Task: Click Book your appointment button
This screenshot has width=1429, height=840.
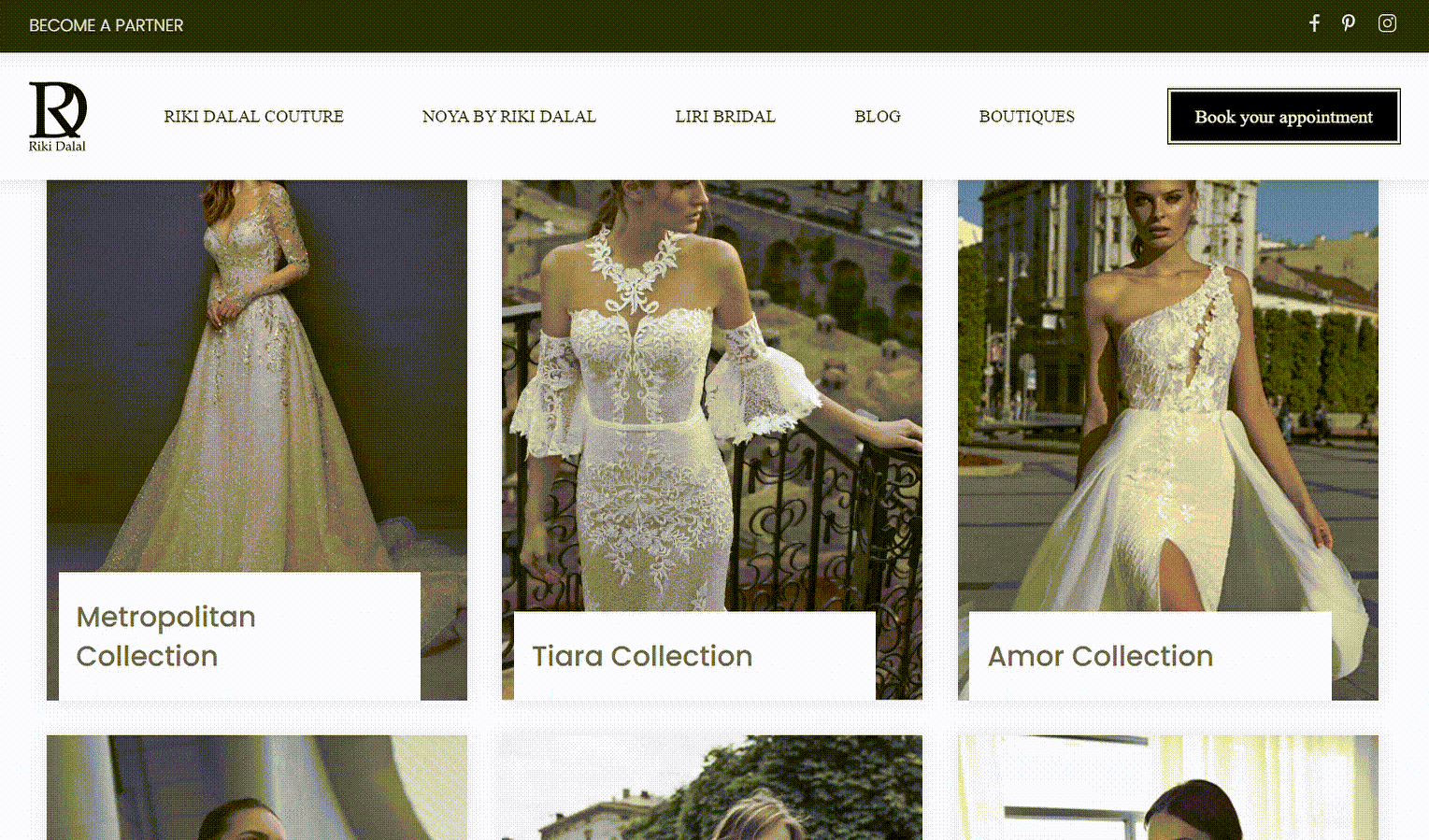Action: (x=1283, y=117)
